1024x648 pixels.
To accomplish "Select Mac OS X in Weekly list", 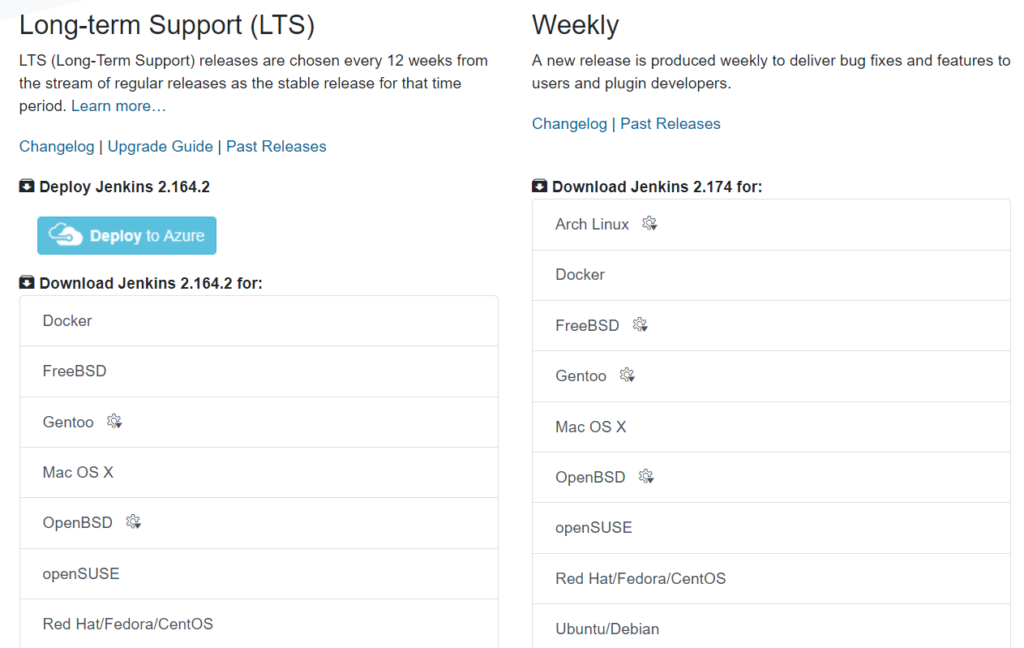I will (771, 427).
